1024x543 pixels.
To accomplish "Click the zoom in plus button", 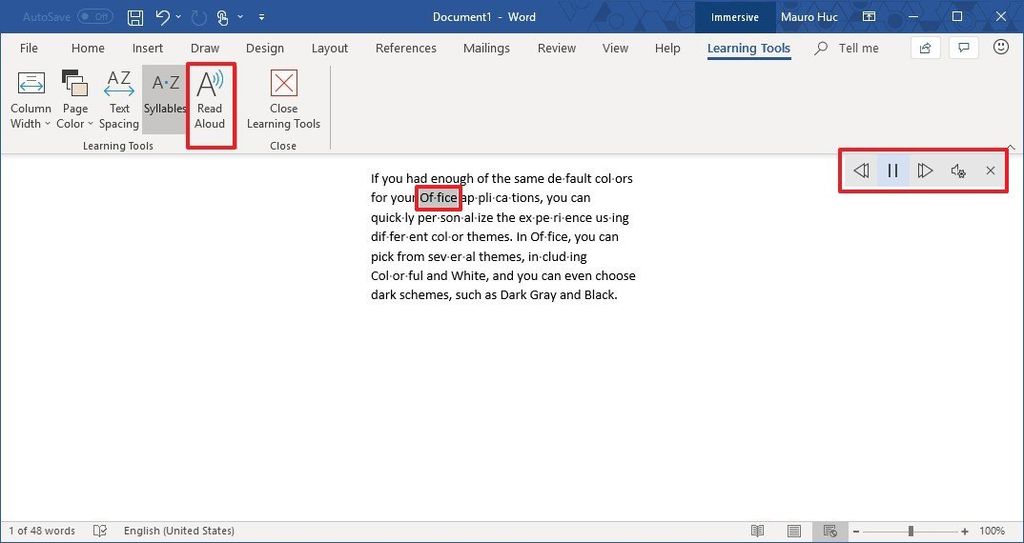I will [965, 531].
